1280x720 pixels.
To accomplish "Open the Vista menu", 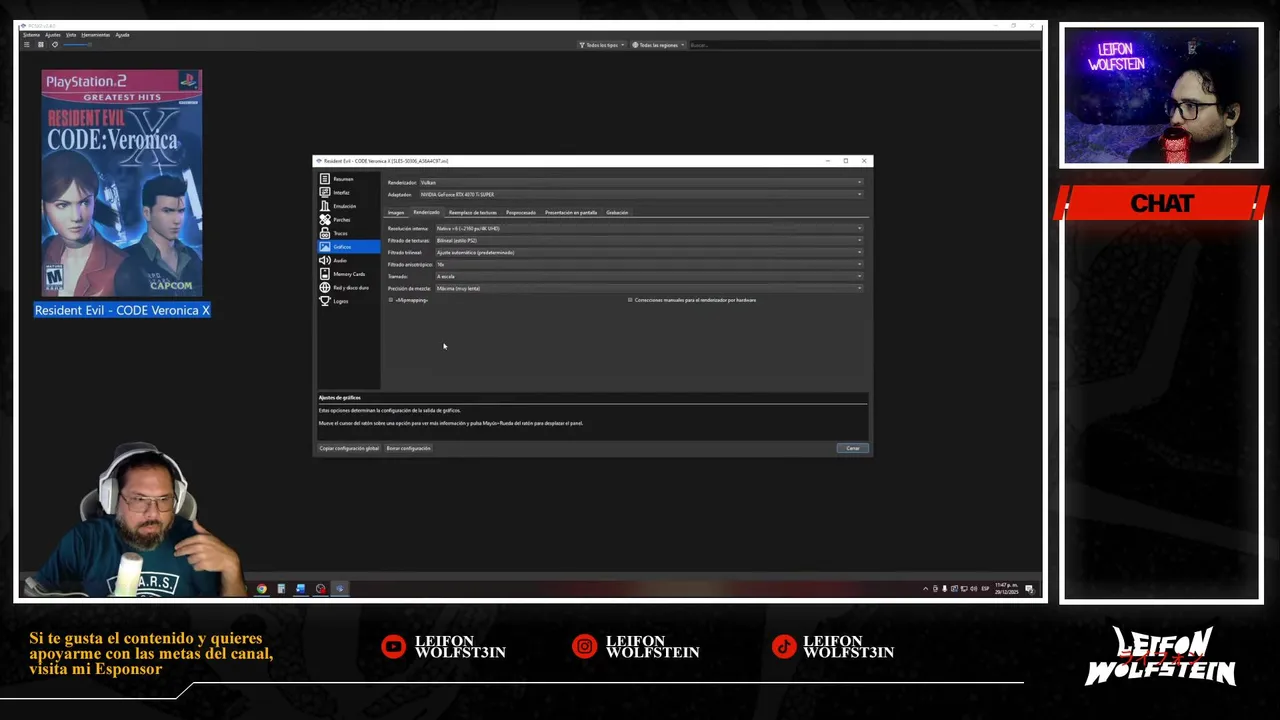I will tap(71, 35).
